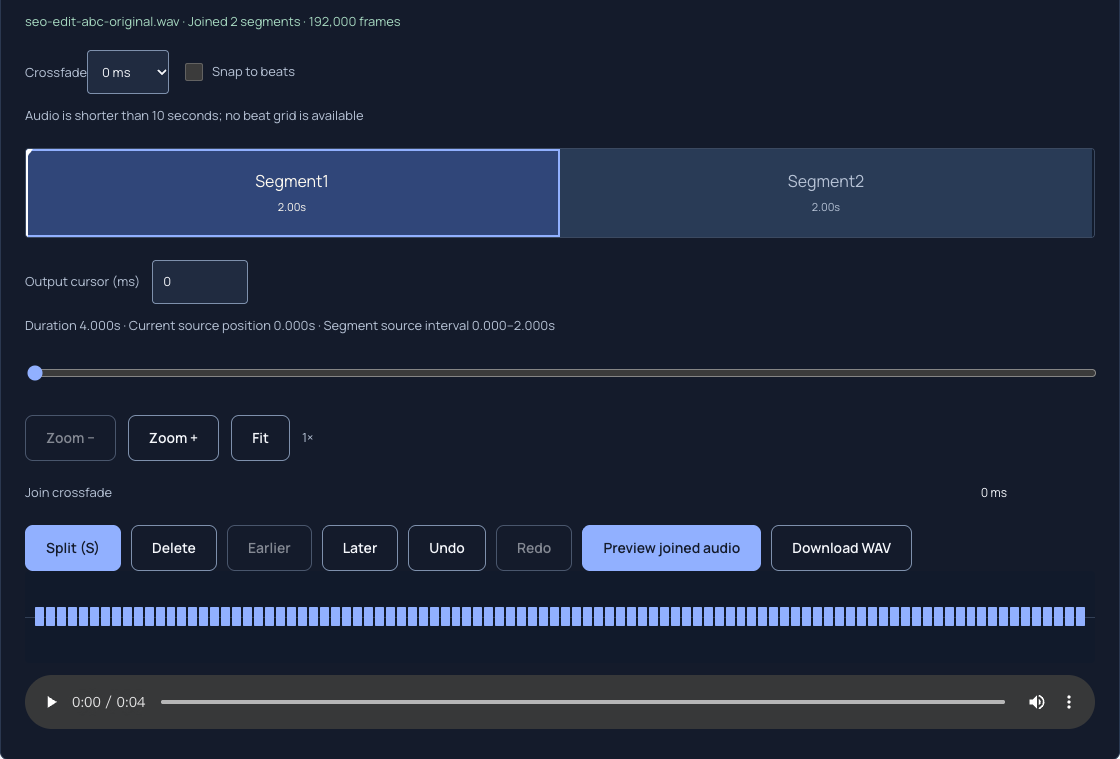
Task: Undo the last edit
Action: click(446, 548)
